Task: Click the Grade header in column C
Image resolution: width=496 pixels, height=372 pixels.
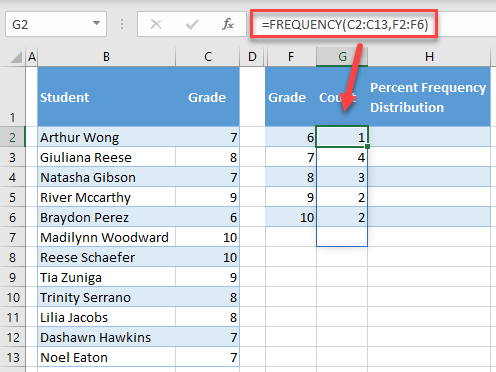Action: (x=208, y=97)
